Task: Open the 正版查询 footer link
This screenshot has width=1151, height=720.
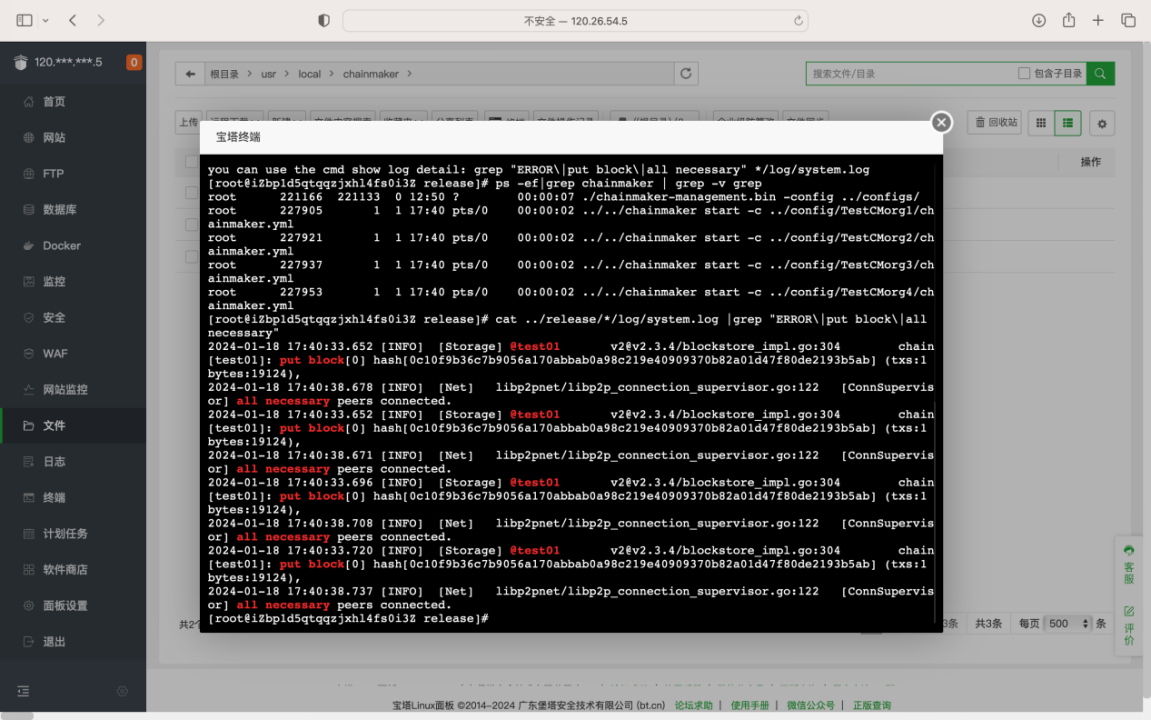Action: 871,705
